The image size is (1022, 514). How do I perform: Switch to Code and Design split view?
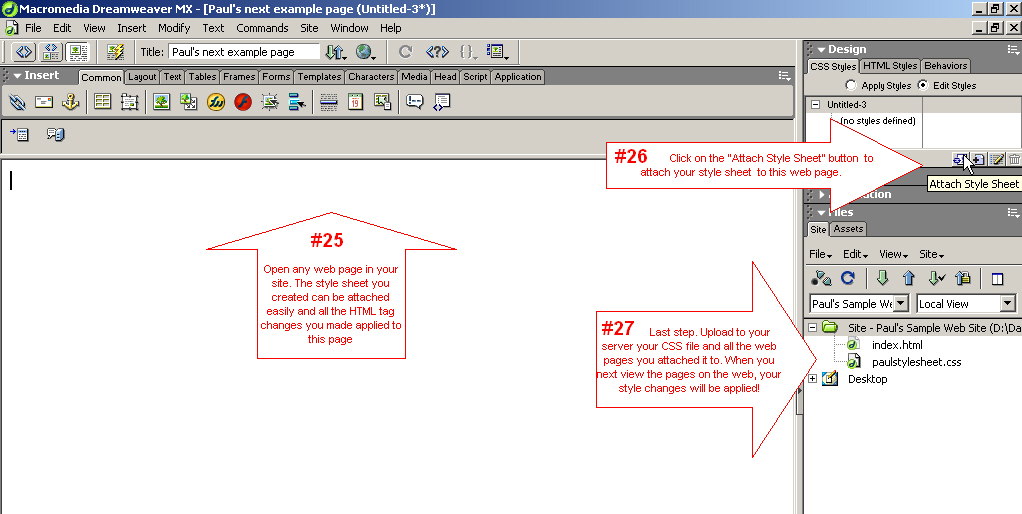click(x=50, y=51)
